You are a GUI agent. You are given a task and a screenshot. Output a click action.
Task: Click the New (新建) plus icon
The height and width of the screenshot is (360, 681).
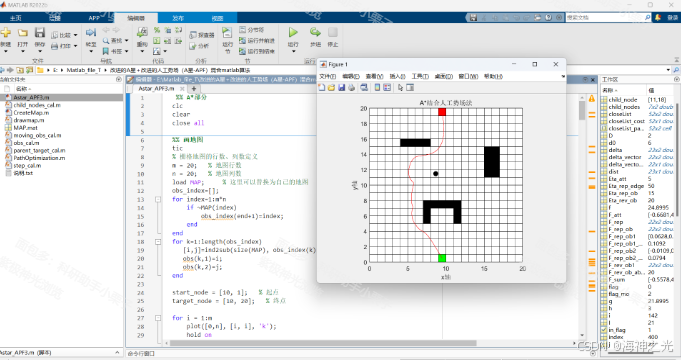click(x=6, y=32)
